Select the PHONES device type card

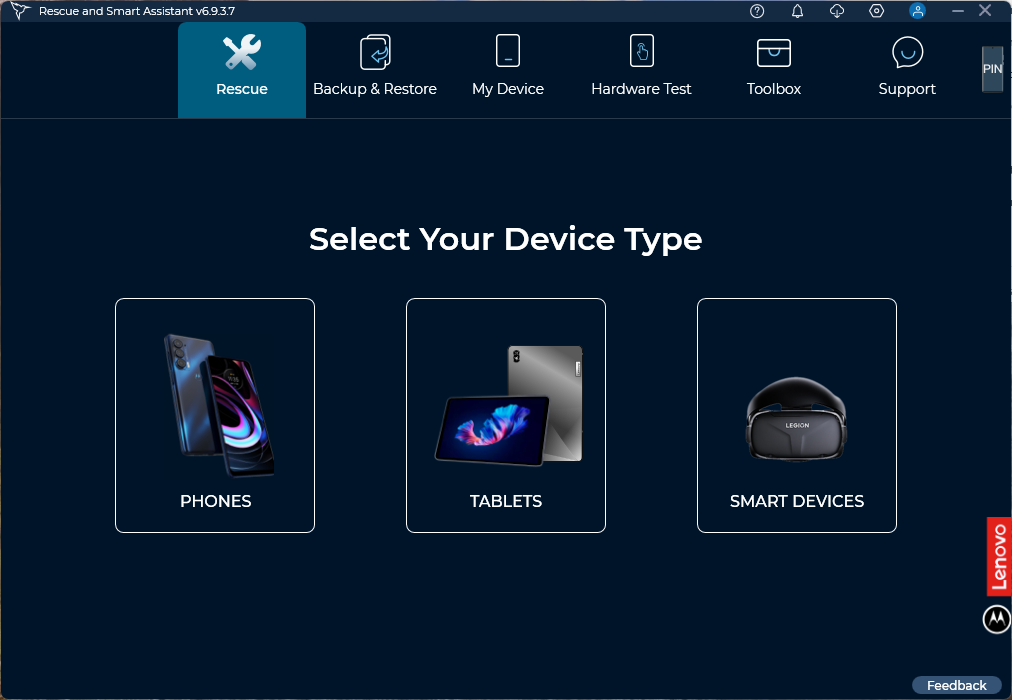click(215, 415)
